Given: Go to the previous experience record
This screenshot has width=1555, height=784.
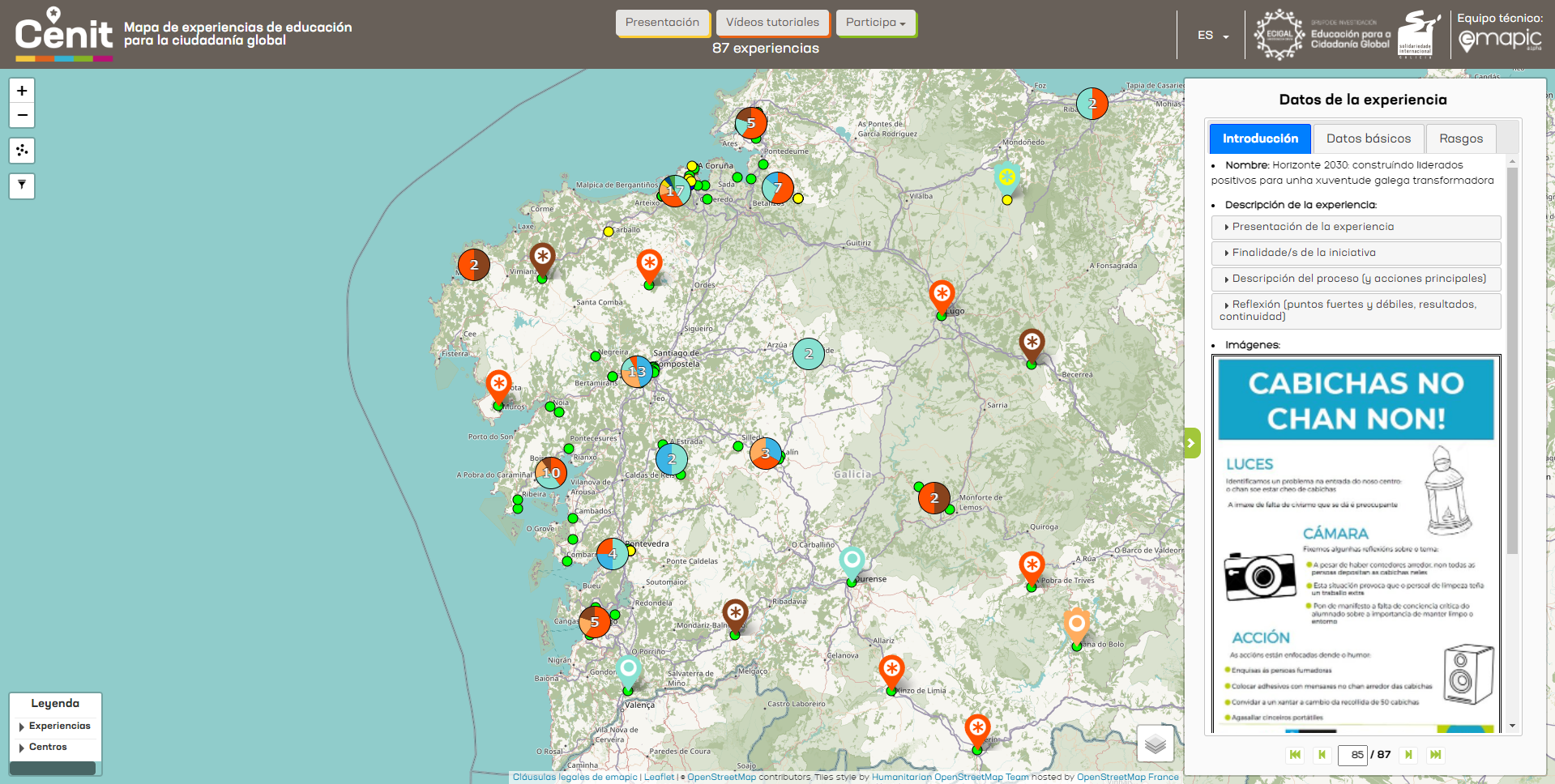Looking at the screenshot, I should click(1322, 755).
